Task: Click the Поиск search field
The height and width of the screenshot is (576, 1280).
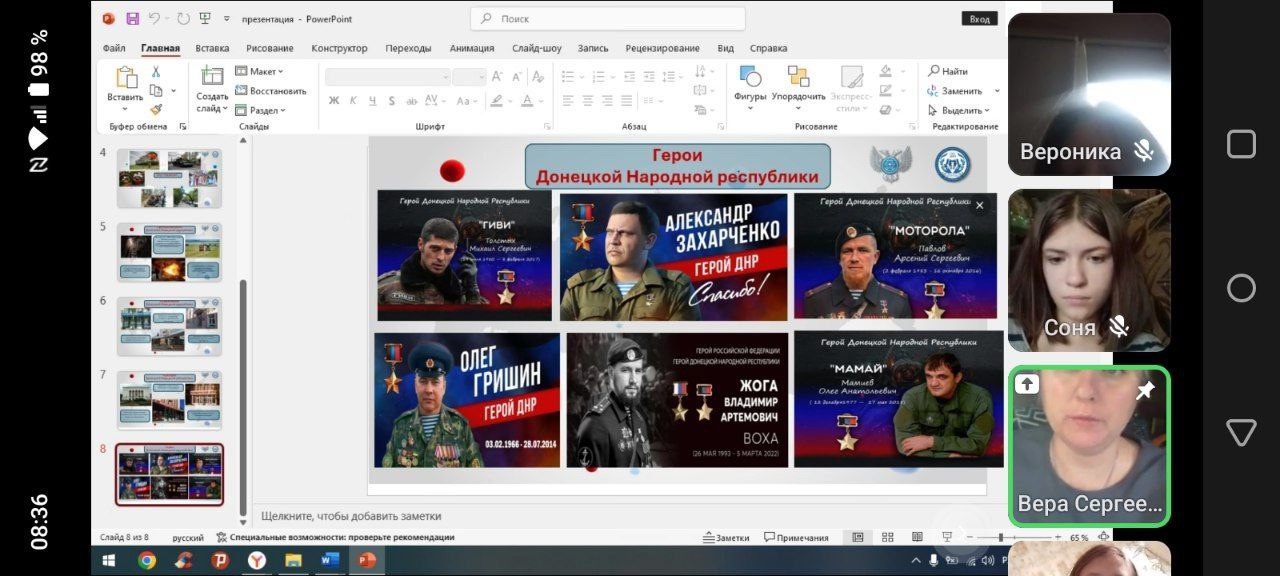Action: [608, 19]
